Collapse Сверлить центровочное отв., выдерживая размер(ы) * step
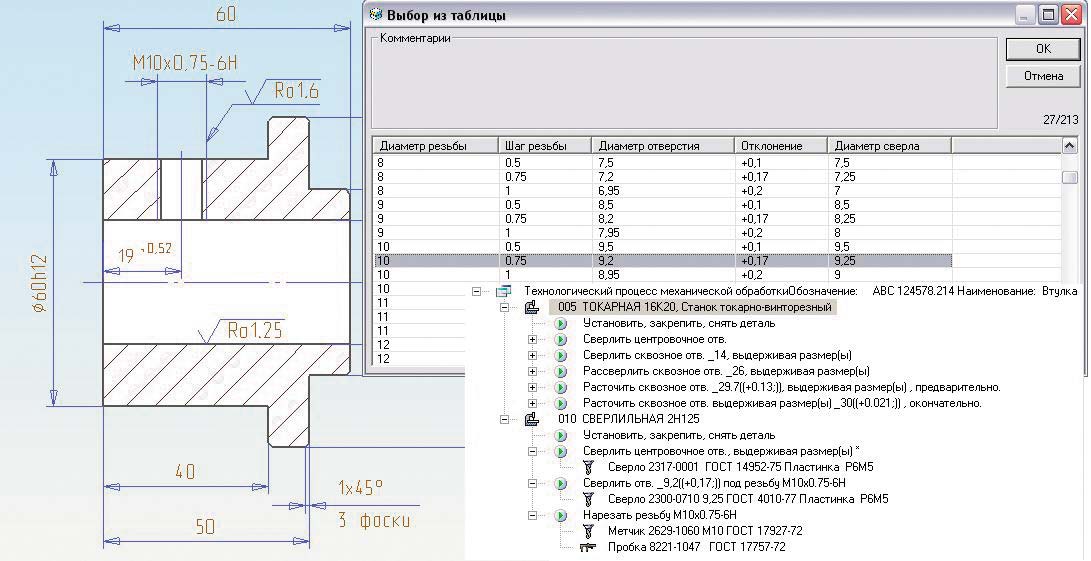This screenshot has height=561, width=1091. pyautogui.click(x=533, y=452)
